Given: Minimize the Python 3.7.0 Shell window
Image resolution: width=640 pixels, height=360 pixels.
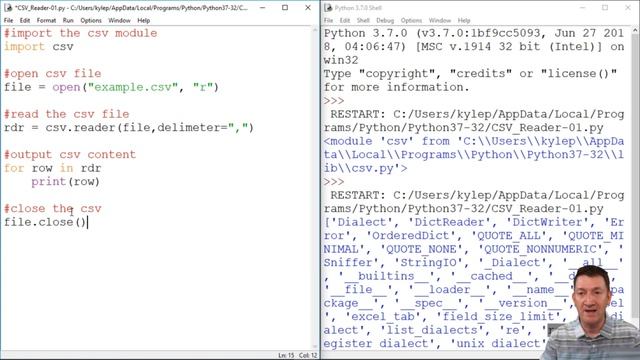Looking at the screenshot, I should tap(582, 8).
